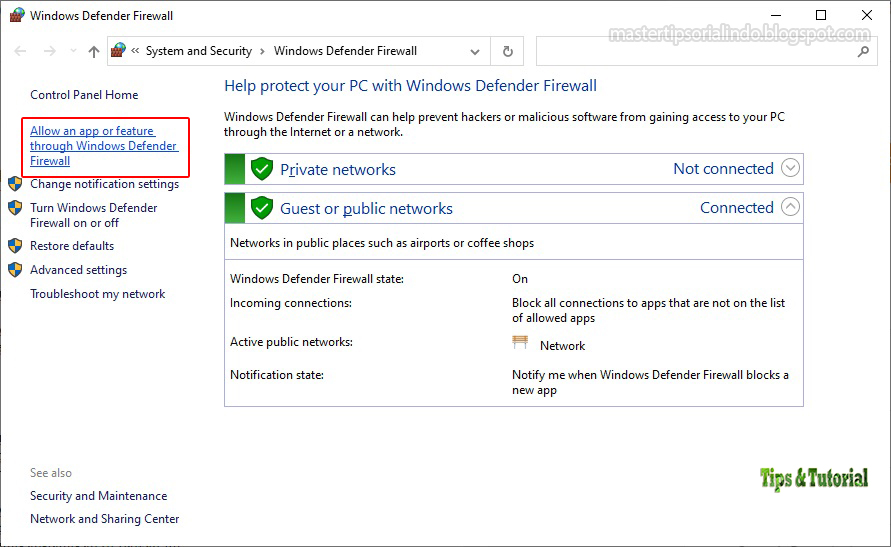Open the recent locations dropdown arrow
Viewport: 891px width, 547px height.
[73, 51]
